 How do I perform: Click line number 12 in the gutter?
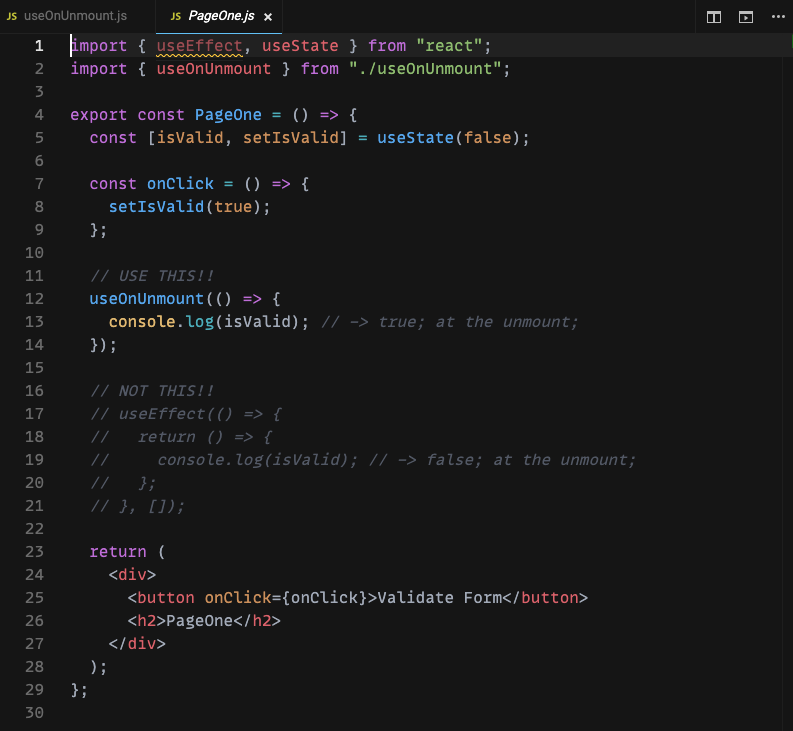[34, 299]
